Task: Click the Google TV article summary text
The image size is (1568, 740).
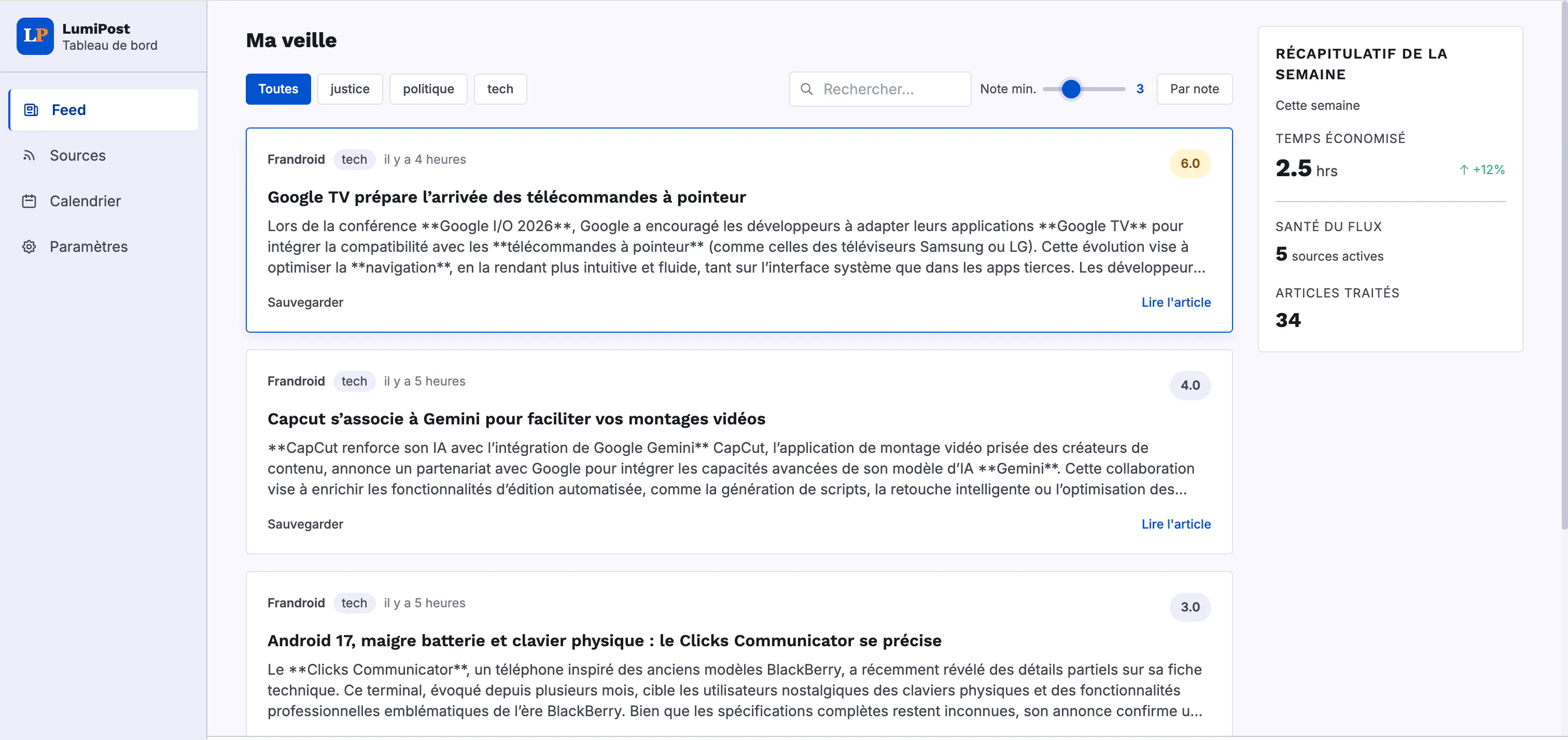Action: point(736,247)
